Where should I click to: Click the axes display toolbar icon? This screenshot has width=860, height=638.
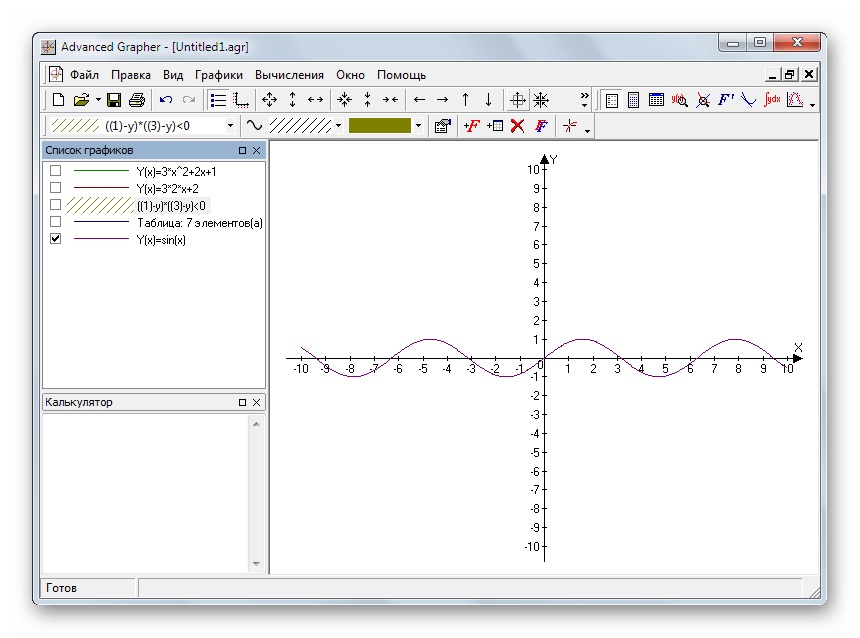pyautogui.click(x=241, y=100)
